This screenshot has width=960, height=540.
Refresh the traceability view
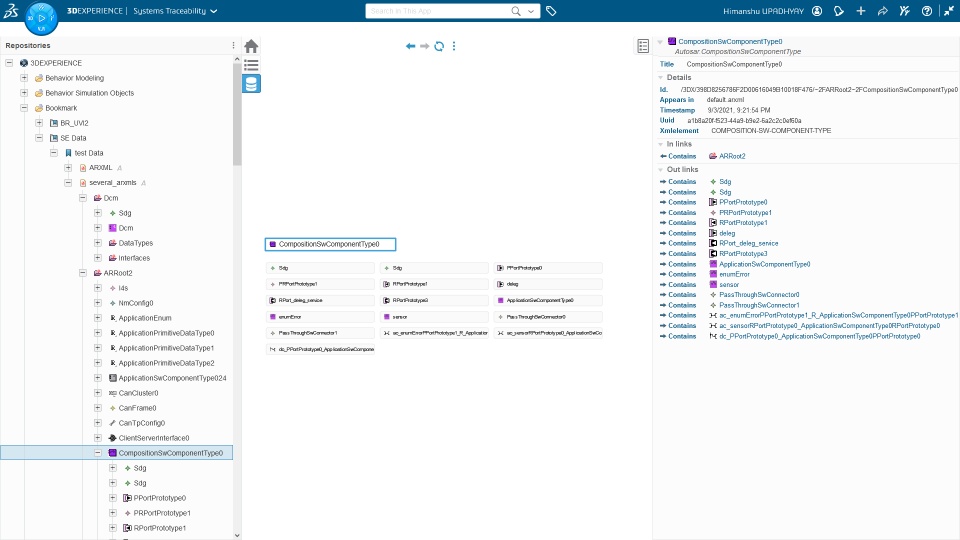[x=439, y=46]
